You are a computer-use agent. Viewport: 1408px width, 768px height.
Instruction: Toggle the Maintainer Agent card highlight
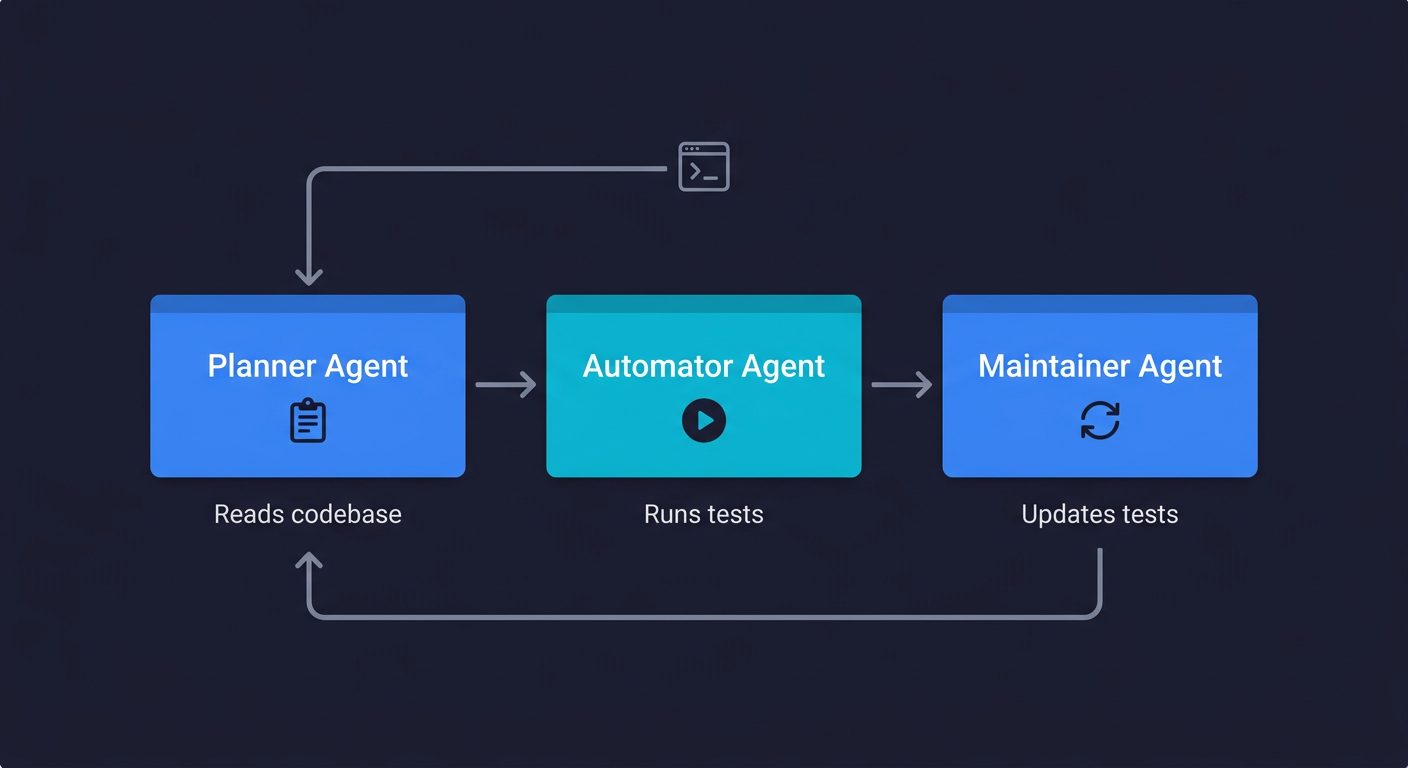[x=1099, y=386]
